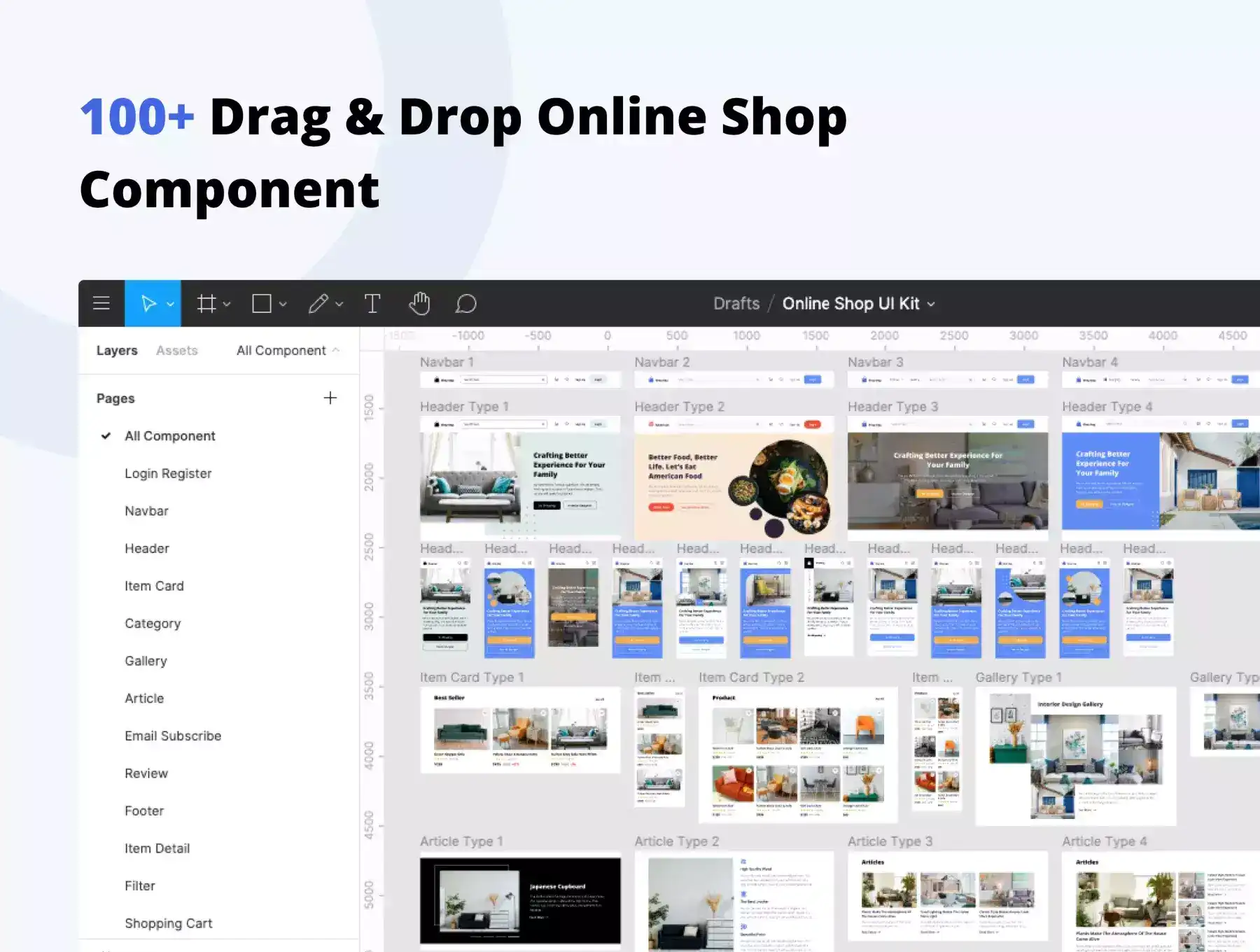Open the hamburger main menu
Image resolution: width=1260 pixels, height=952 pixels.
click(101, 303)
